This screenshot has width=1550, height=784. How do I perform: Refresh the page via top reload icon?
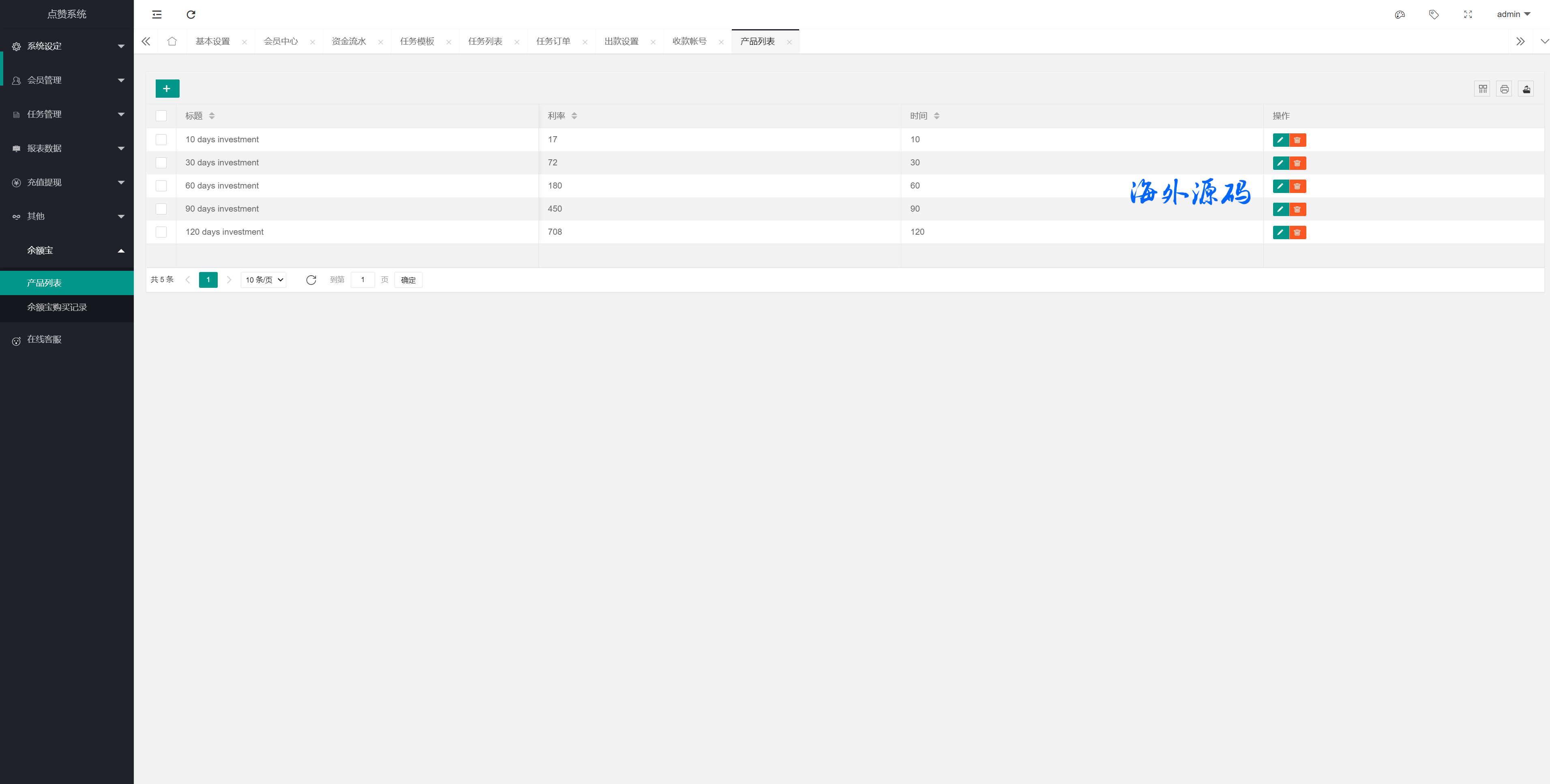[191, 15]
